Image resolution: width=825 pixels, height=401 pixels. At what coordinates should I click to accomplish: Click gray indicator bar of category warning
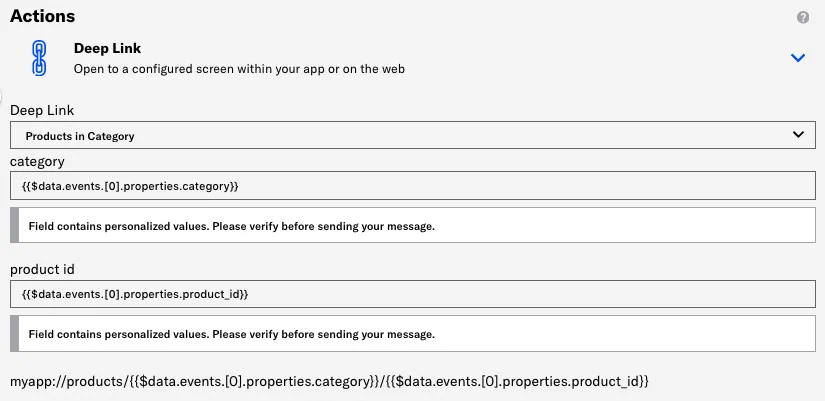pos(14,226)
